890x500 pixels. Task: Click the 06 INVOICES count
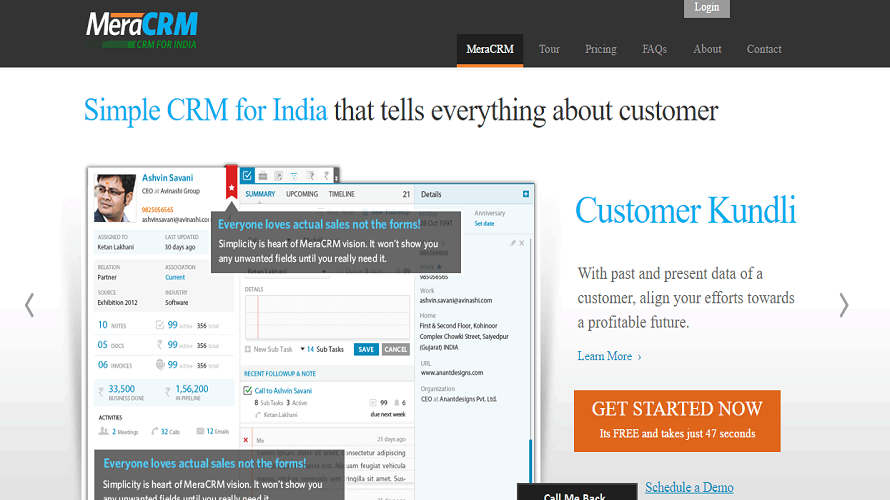(x=103, y=364)
